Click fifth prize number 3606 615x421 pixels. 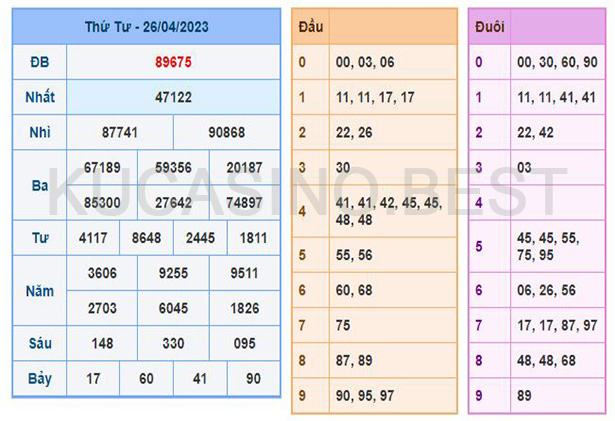[x=102, y=273]
